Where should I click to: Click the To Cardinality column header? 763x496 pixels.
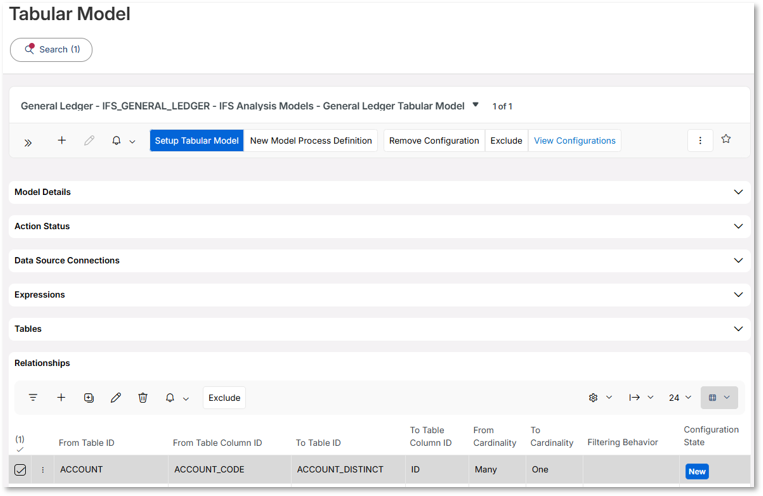tap(552, 437)
